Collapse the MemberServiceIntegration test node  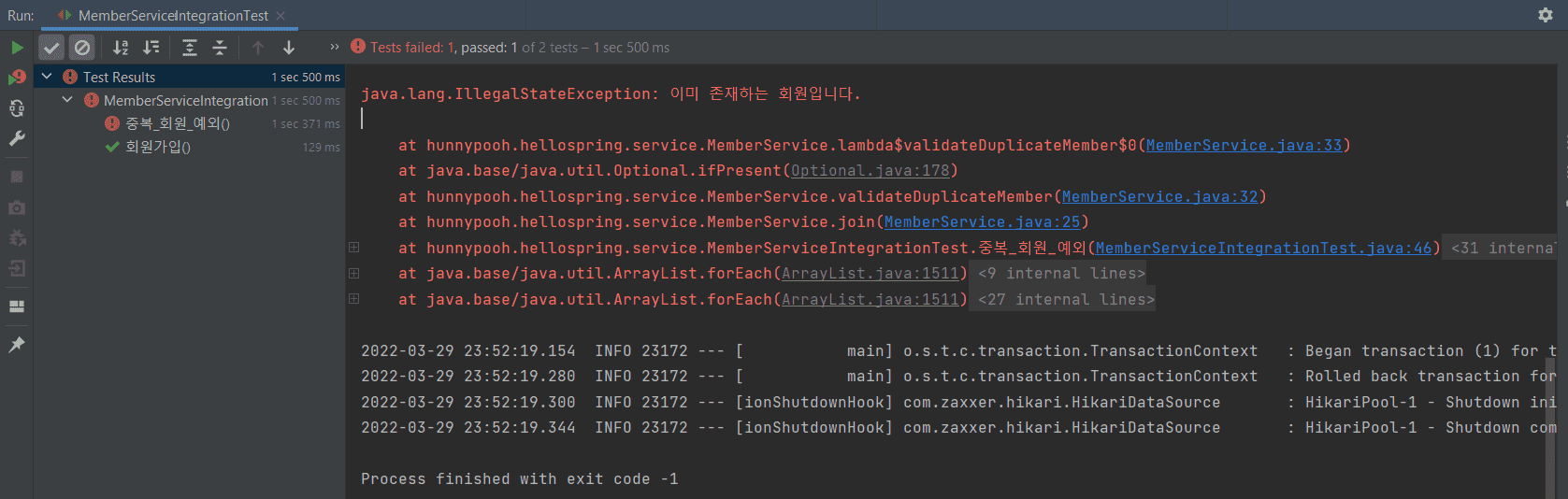67,100
